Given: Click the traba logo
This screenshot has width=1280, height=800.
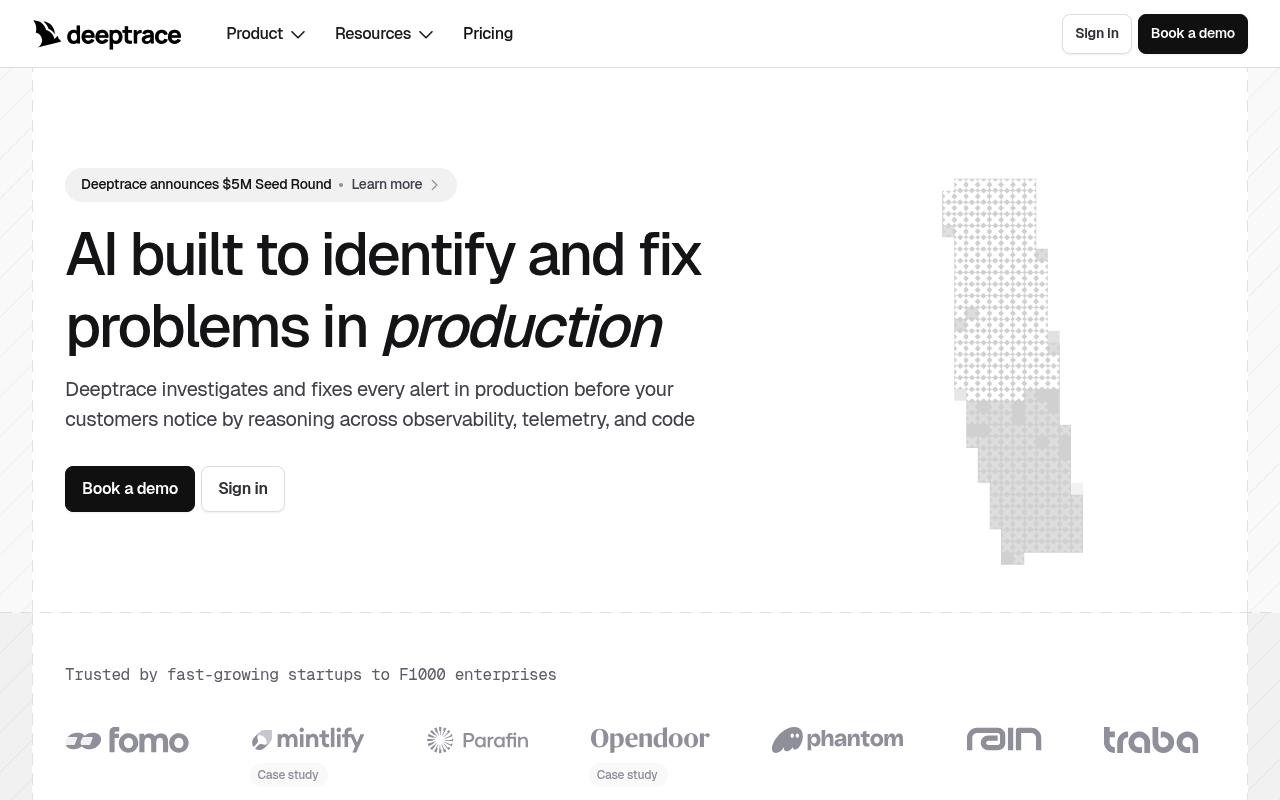Looking at the screenshot, I should (x=1151, y=740).
